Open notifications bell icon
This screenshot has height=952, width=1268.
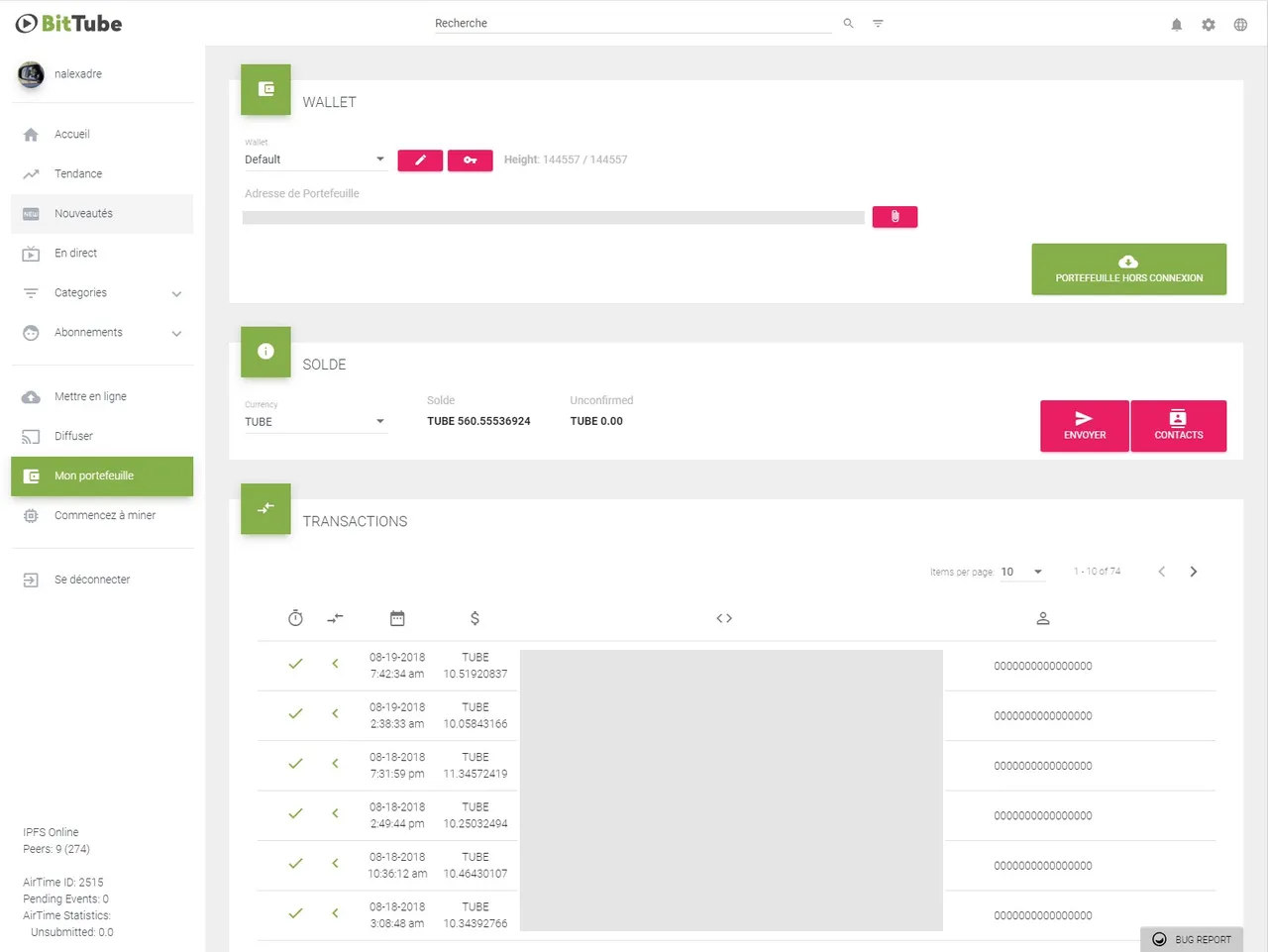(x=1177, y=25)
